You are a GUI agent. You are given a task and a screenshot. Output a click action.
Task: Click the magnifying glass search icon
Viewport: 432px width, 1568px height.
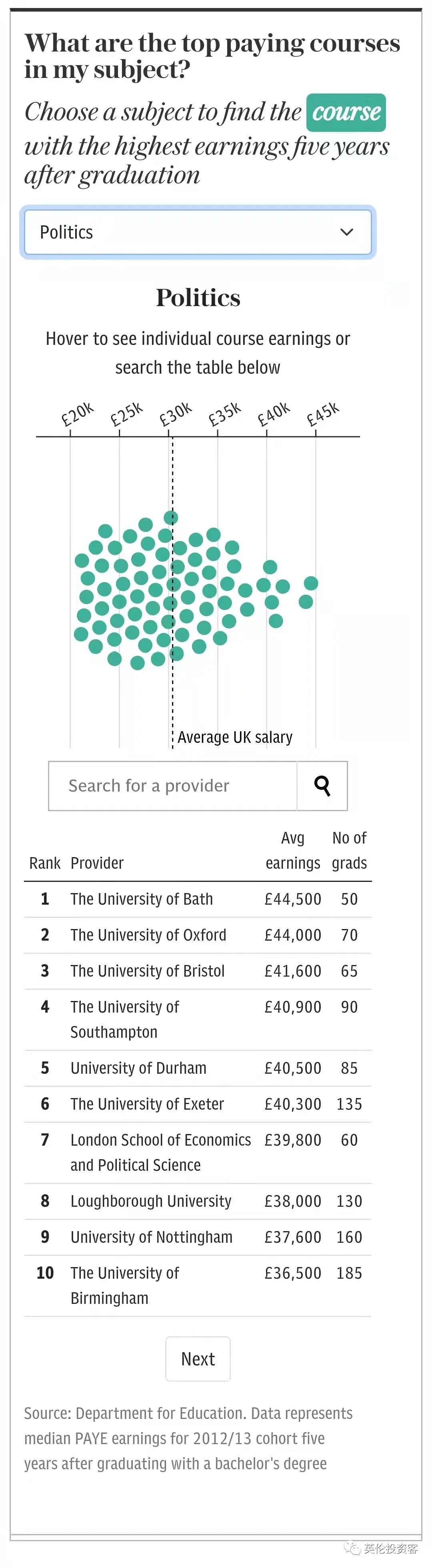pyautogui.click(x=322, y=785)
